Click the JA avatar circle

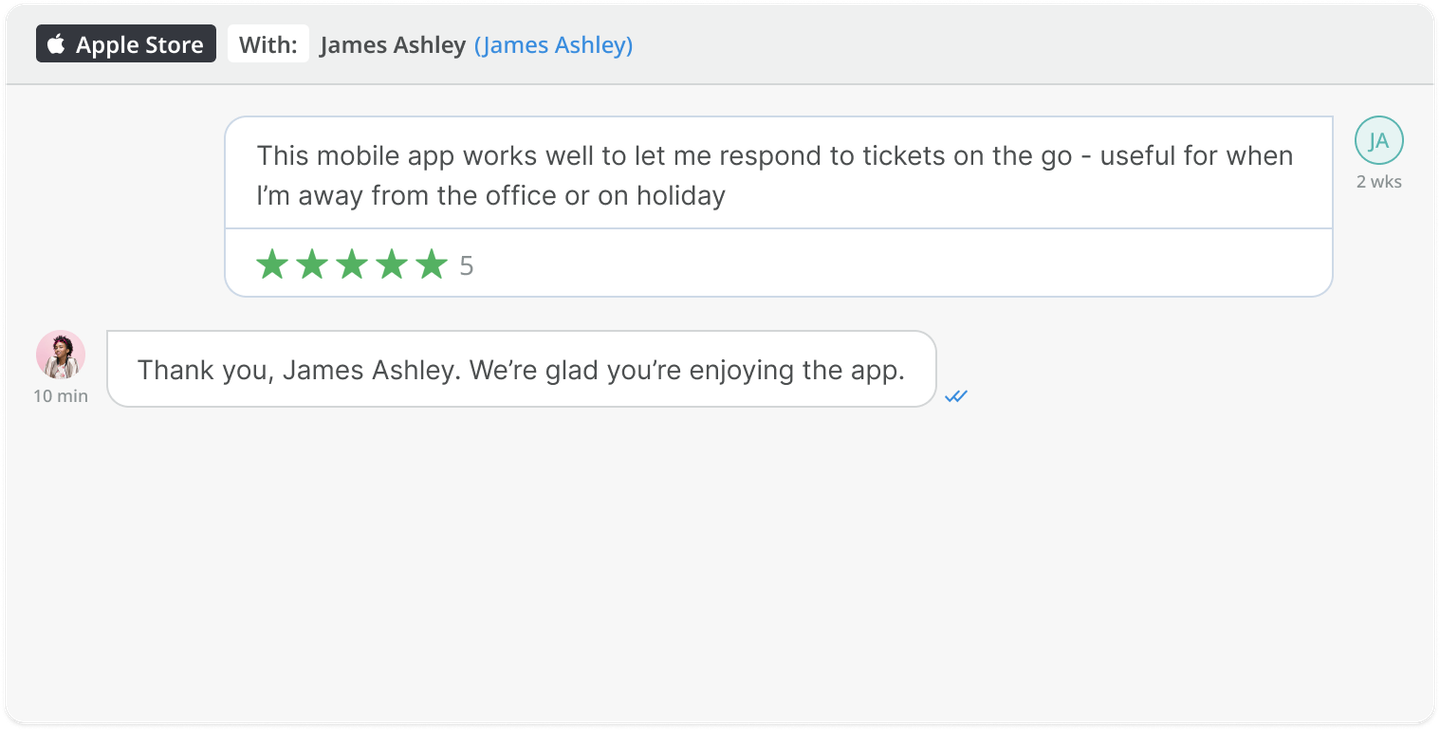1379,141
